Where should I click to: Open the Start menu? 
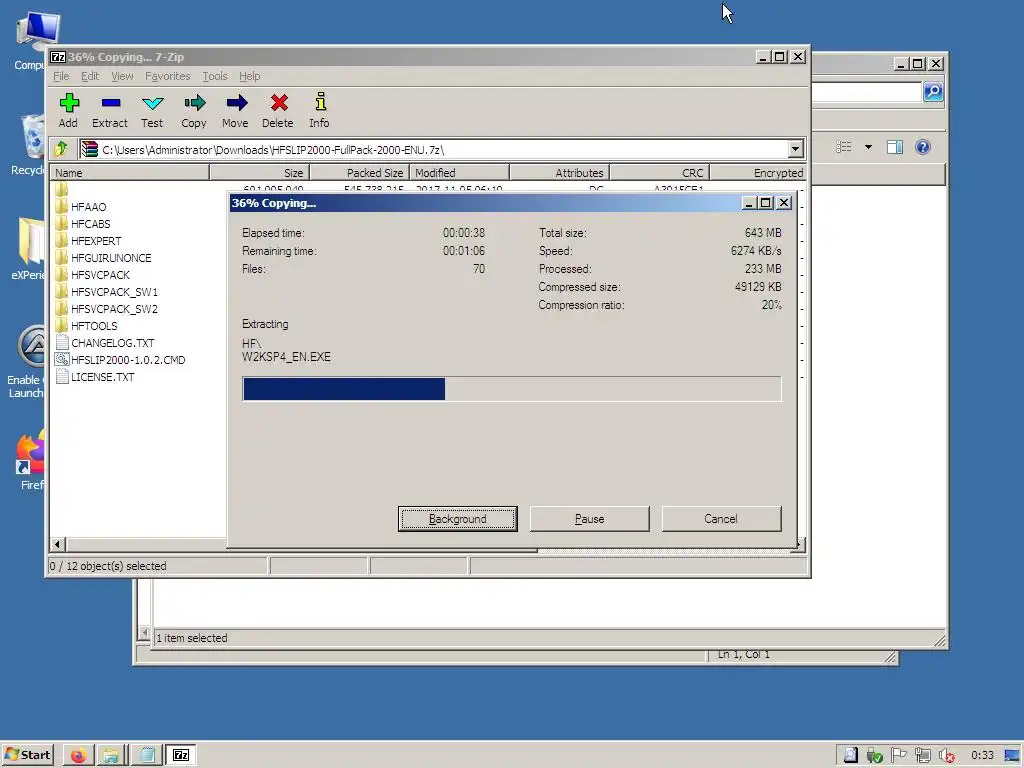tap(27, 755)
